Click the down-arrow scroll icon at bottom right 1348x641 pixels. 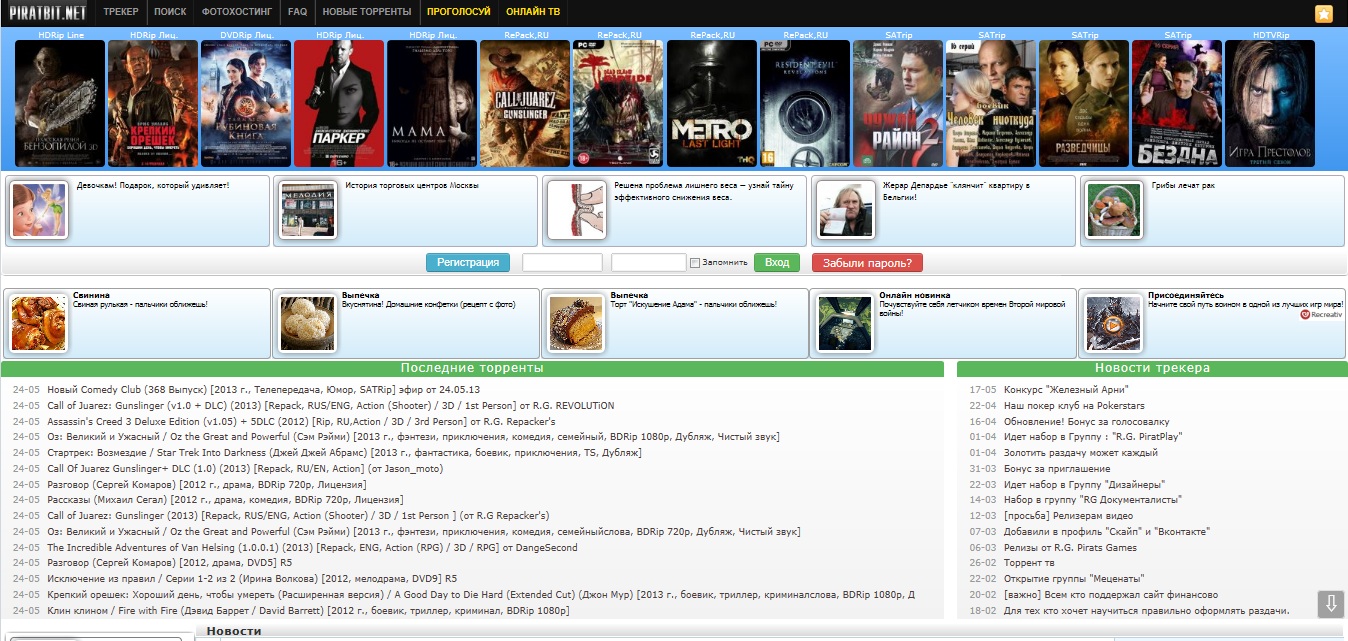[x=1330, y=604]
